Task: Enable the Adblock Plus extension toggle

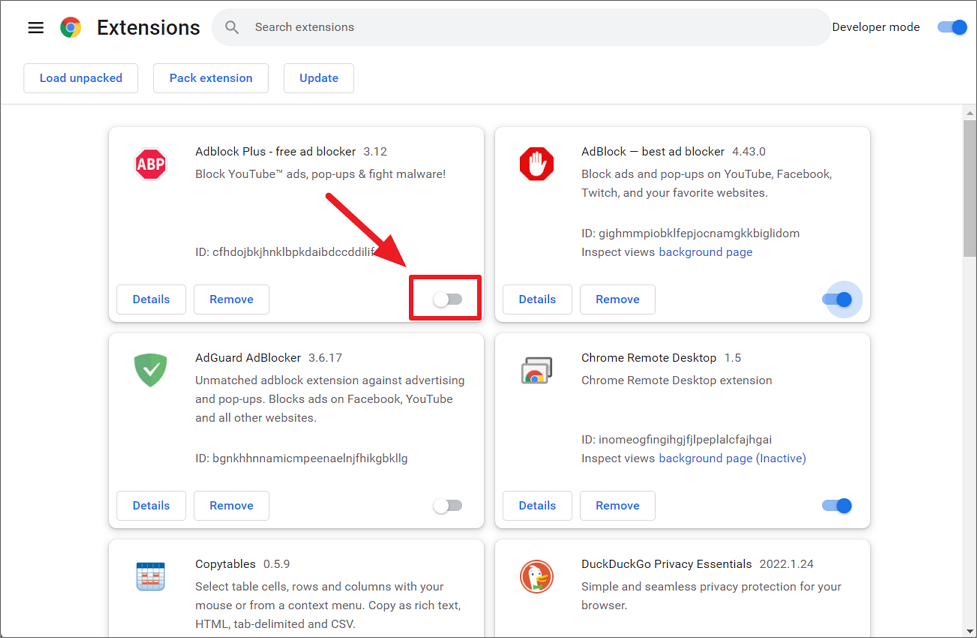Action: [x=447, y=299]
